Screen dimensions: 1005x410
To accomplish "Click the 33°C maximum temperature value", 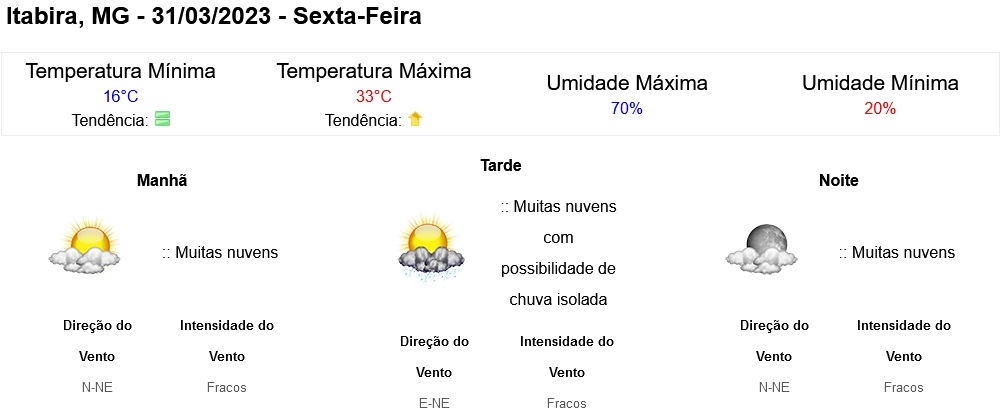I will (x=373, y=97).
